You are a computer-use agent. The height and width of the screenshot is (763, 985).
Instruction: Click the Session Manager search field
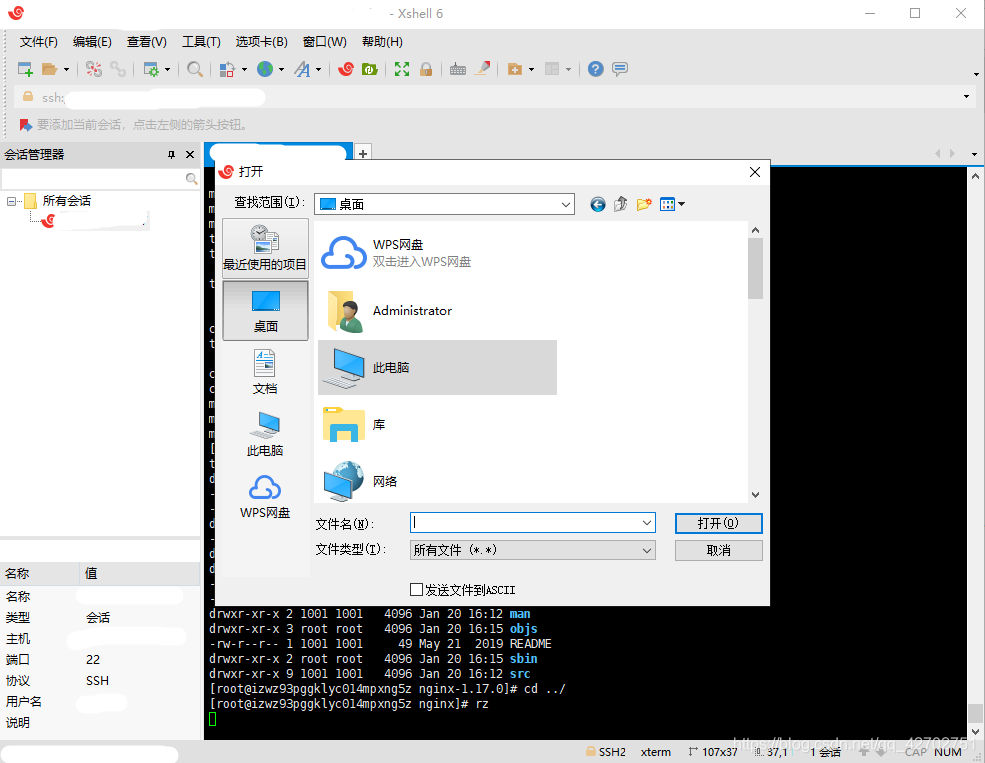tap(94, 179)
